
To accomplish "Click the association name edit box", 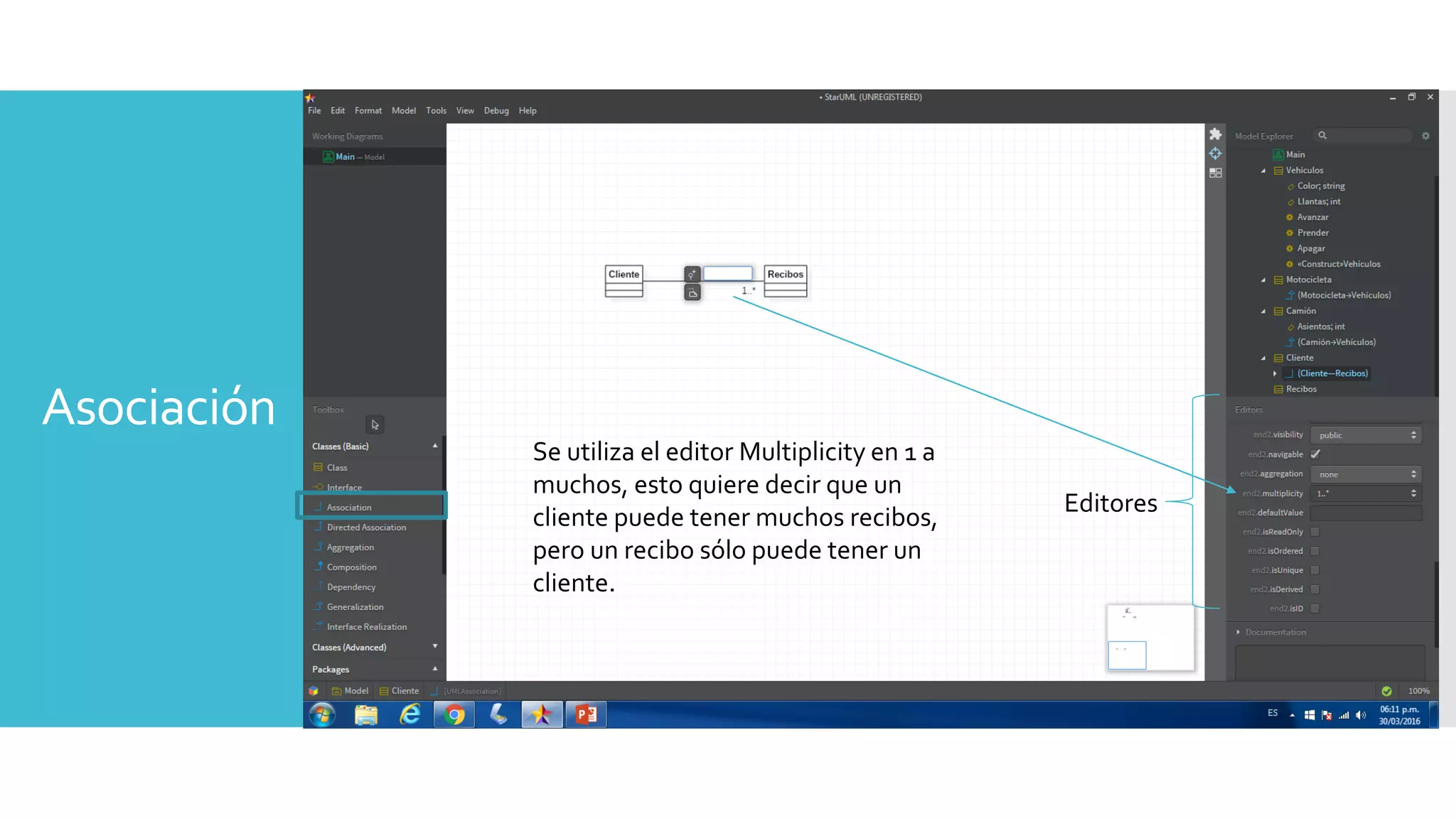I will 728,273.
